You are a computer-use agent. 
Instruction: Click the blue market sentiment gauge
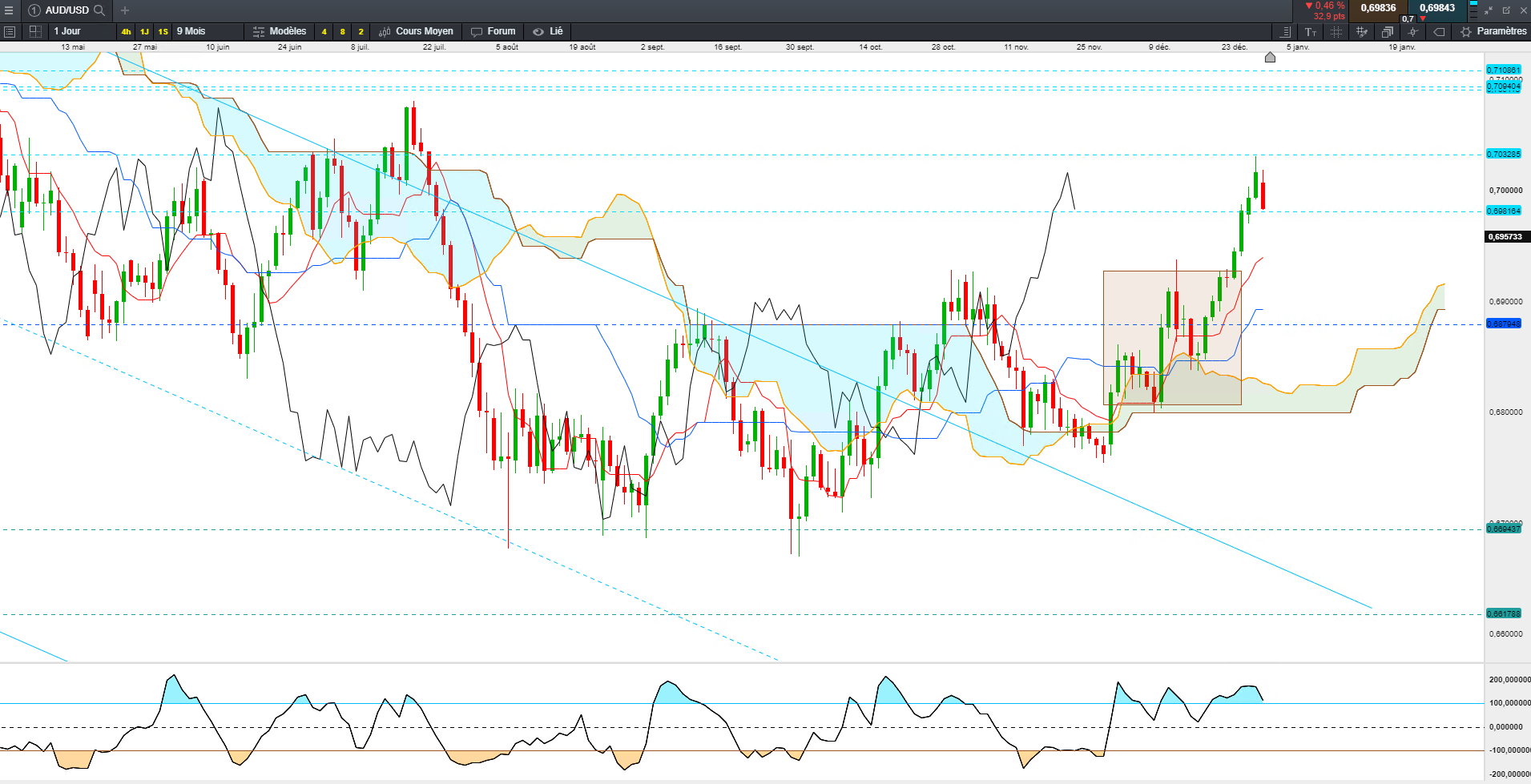(x=1473, y=10)
